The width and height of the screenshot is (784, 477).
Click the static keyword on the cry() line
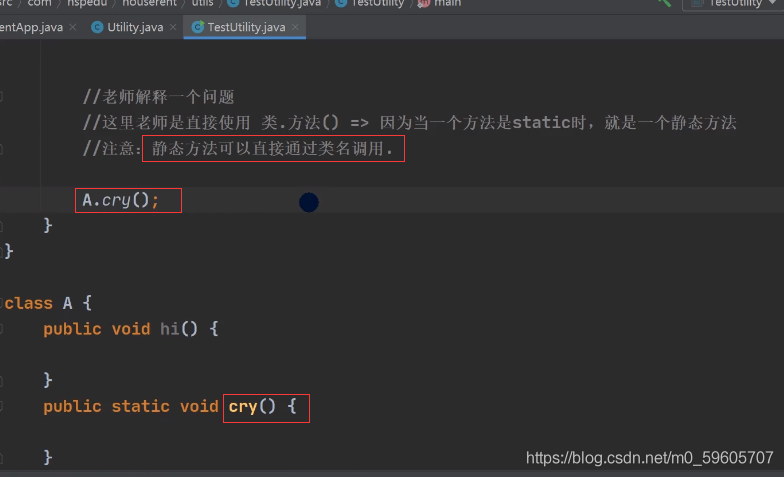(x=140, y=406)
